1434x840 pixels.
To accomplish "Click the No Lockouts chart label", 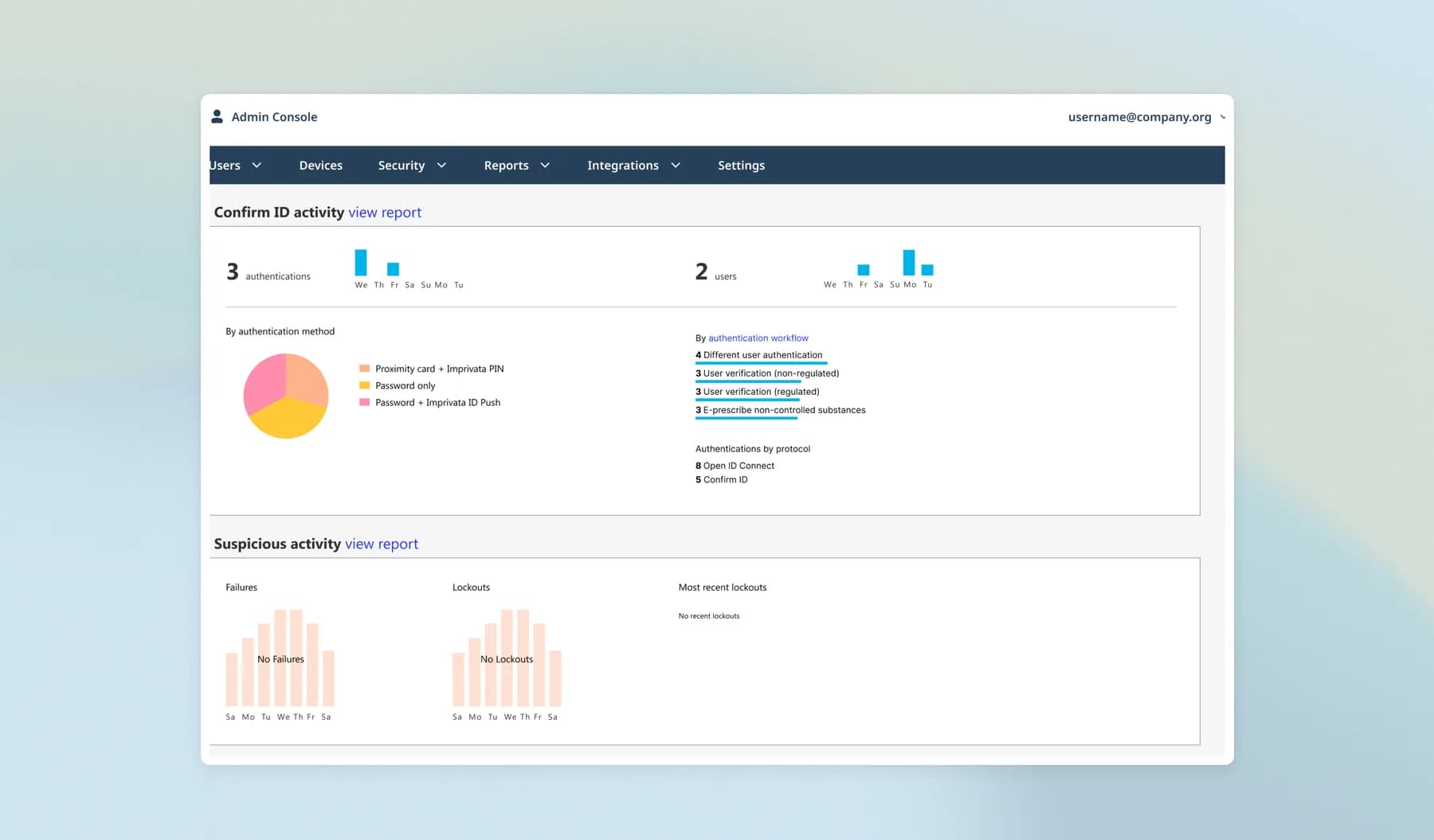I will pos(507,659).
